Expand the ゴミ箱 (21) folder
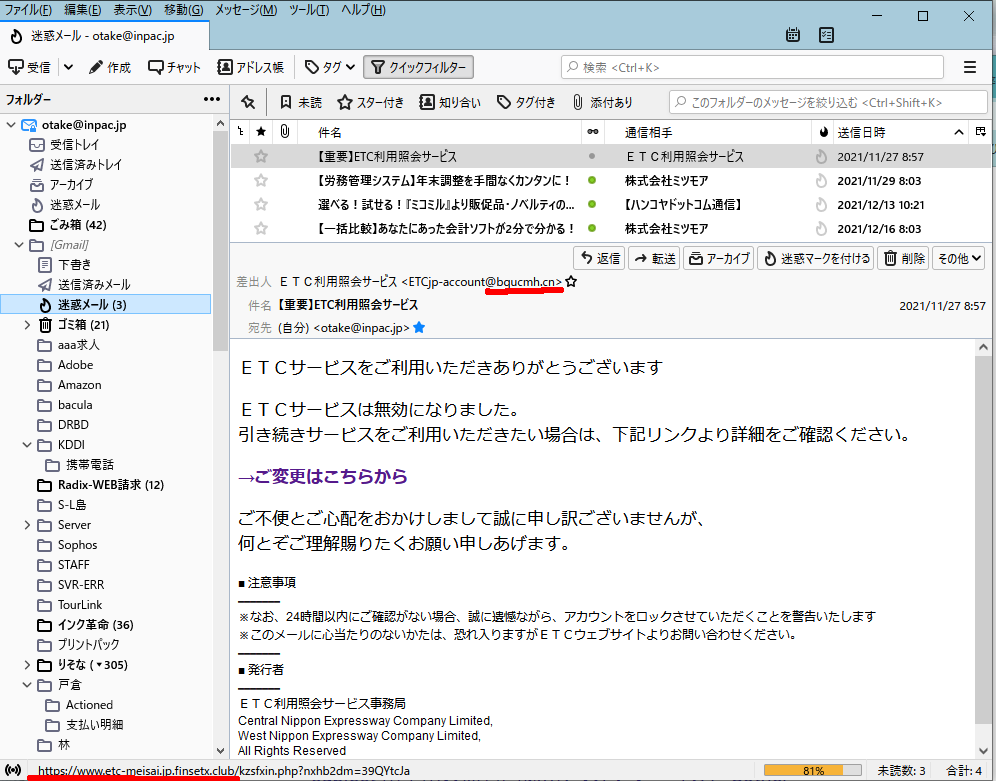Screen dimensions: 996x781 coord(27,325)
